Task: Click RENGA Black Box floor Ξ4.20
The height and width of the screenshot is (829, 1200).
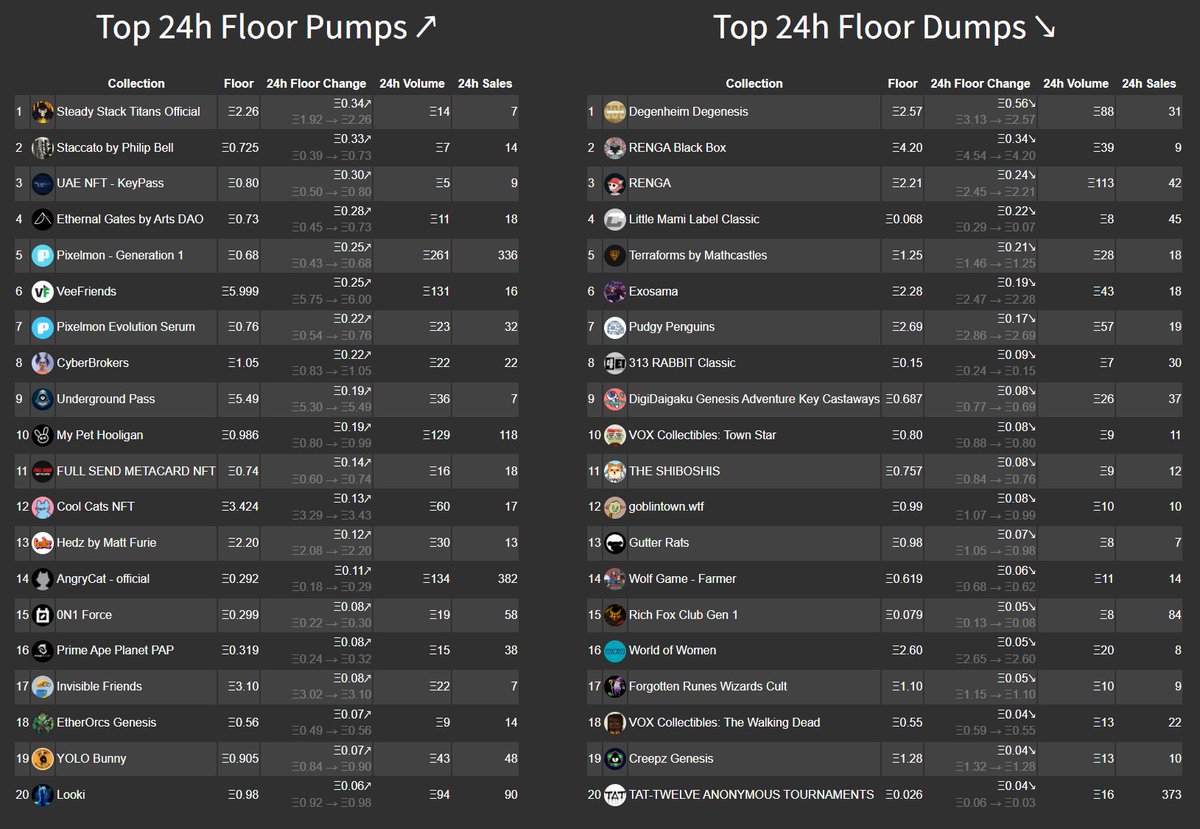Action: click(906, 148)
